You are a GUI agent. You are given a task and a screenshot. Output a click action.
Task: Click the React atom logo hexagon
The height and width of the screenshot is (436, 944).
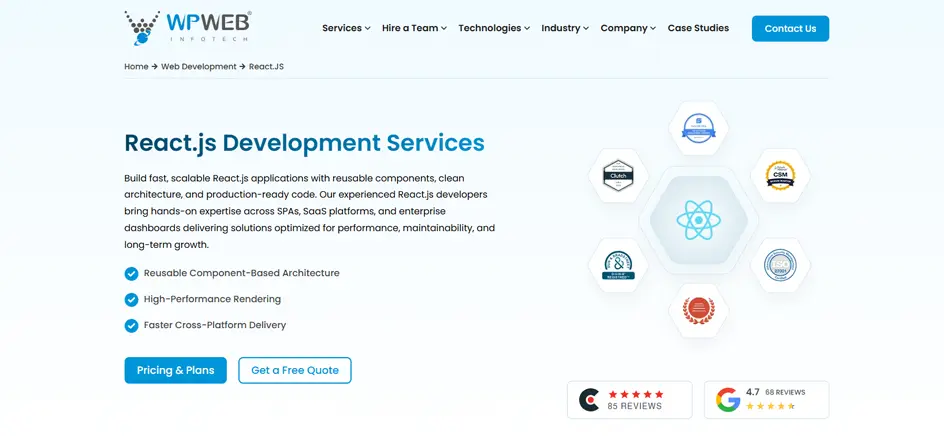698,220
